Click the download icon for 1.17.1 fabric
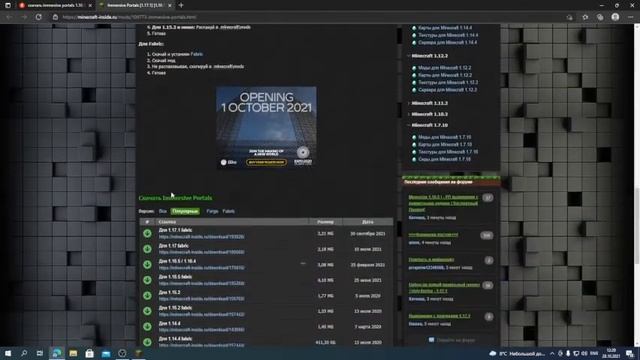This screenshot has width=640, height=360. (147, 233)
